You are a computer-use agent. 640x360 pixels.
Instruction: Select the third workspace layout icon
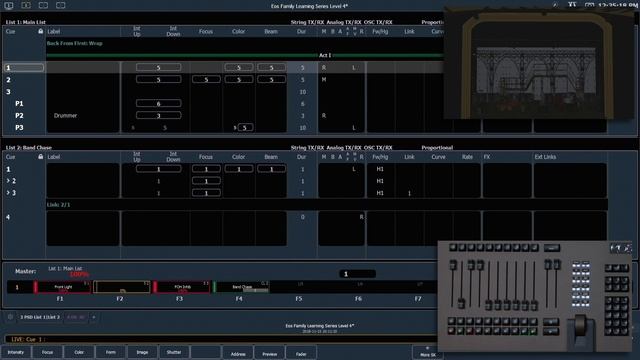[43, 5]
